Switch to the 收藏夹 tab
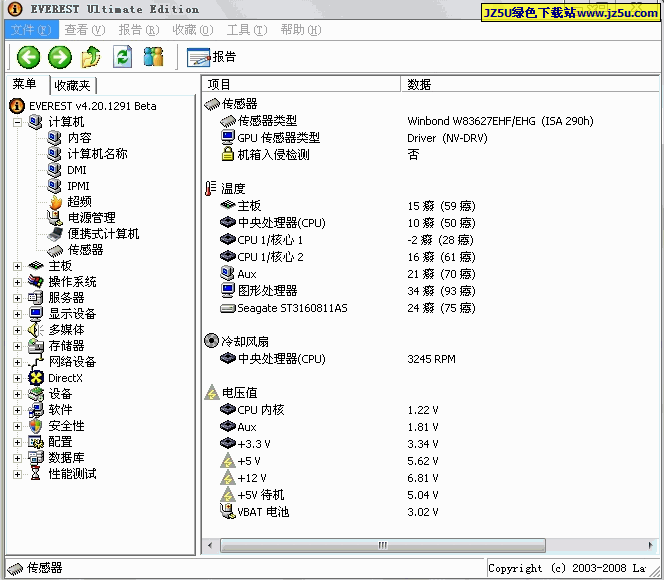The width and height of the screenshot is (664, 580). pos(72,86)
